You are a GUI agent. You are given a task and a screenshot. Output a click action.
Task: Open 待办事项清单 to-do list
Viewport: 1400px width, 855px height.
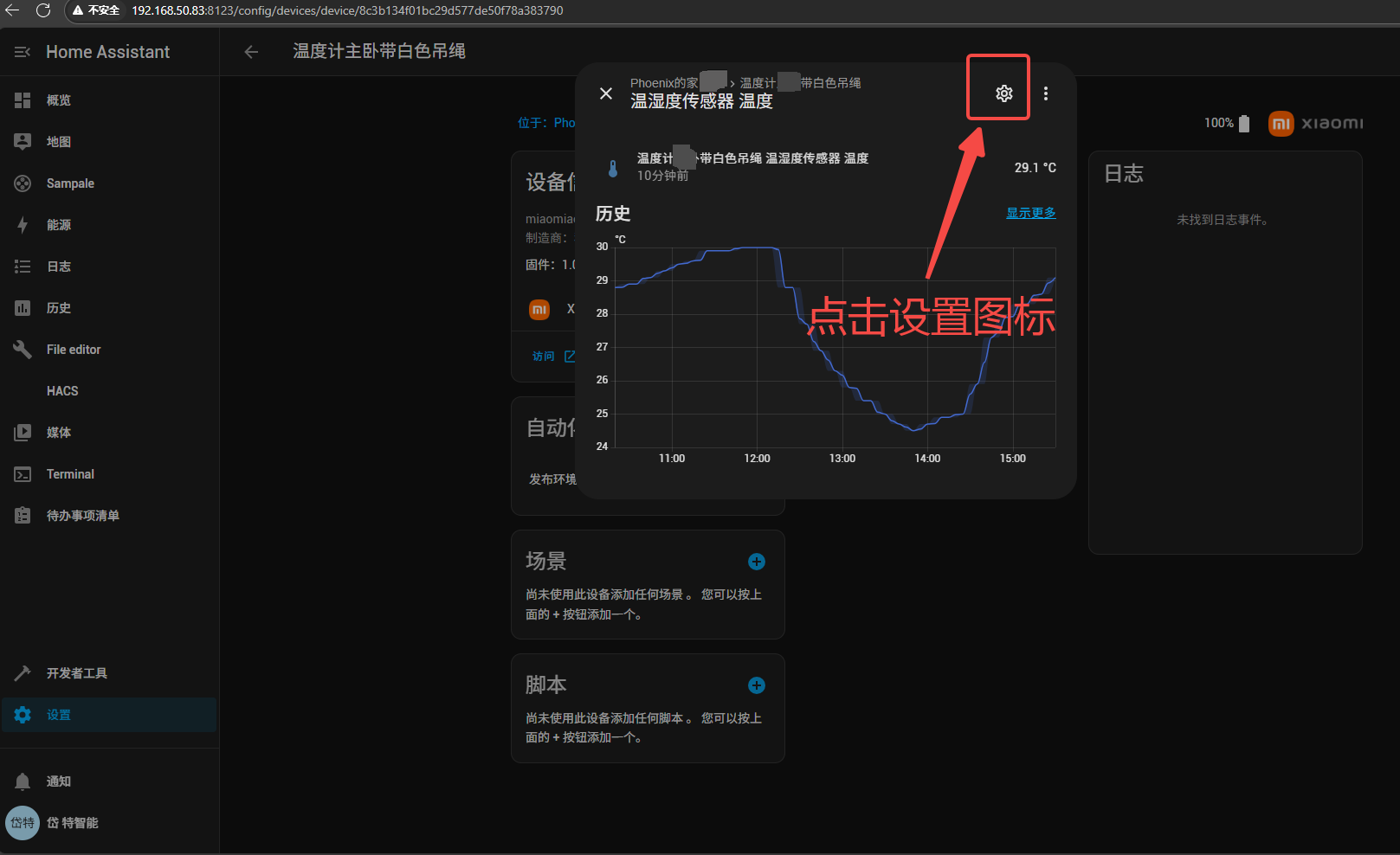coord(82,516)
